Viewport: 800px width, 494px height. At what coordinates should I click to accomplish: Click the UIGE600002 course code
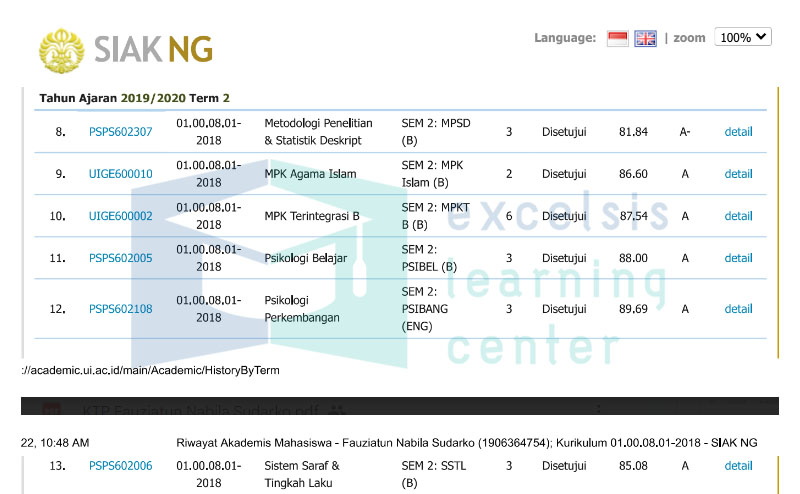120,216
